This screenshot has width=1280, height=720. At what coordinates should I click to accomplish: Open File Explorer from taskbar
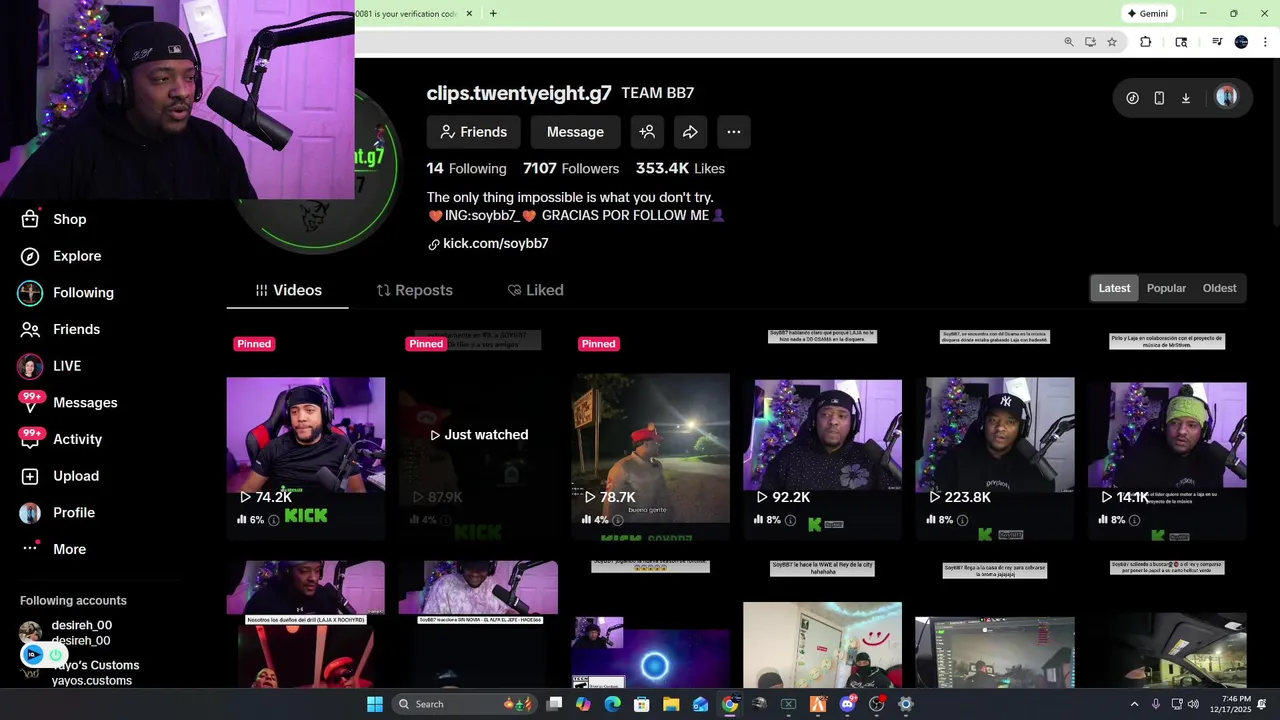[x=671, y=704]
